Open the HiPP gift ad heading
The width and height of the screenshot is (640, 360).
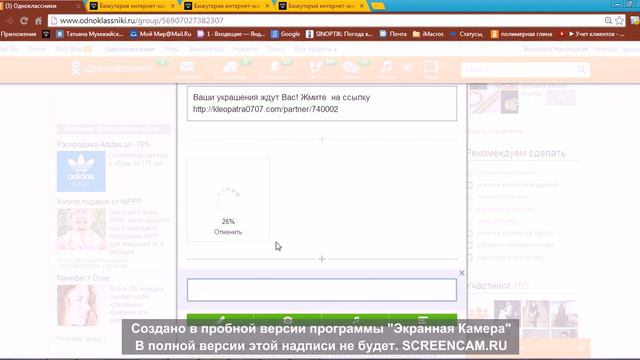tap(99, 202)
